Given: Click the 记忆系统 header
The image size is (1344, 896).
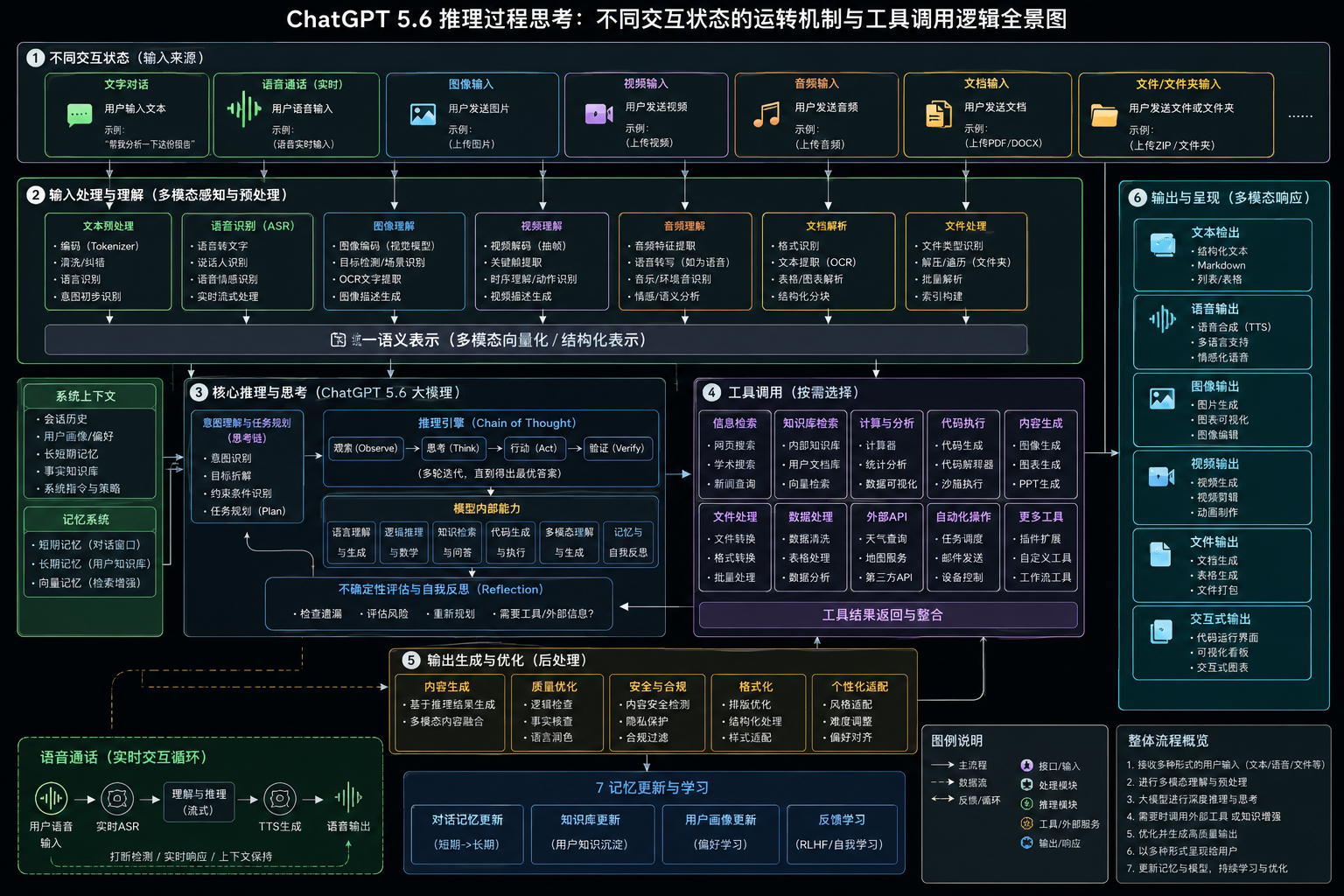Looking at the screenshot, I should tap(89, 520).
